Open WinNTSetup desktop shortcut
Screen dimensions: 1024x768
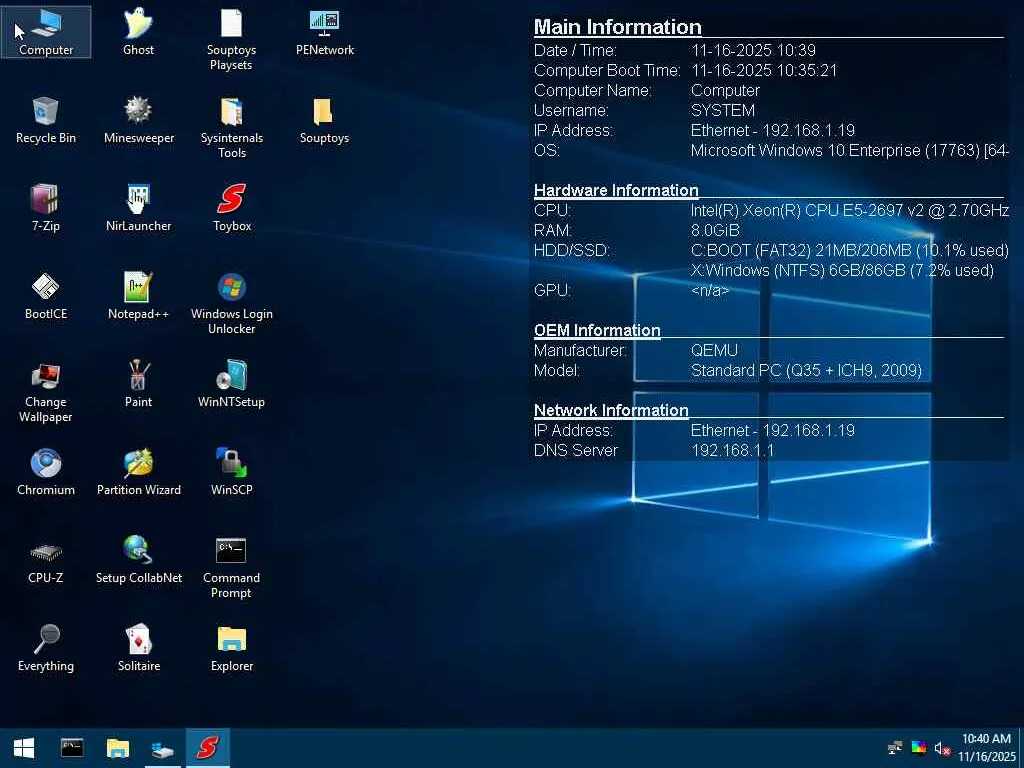pyautogui.click(x=231, y=385)
